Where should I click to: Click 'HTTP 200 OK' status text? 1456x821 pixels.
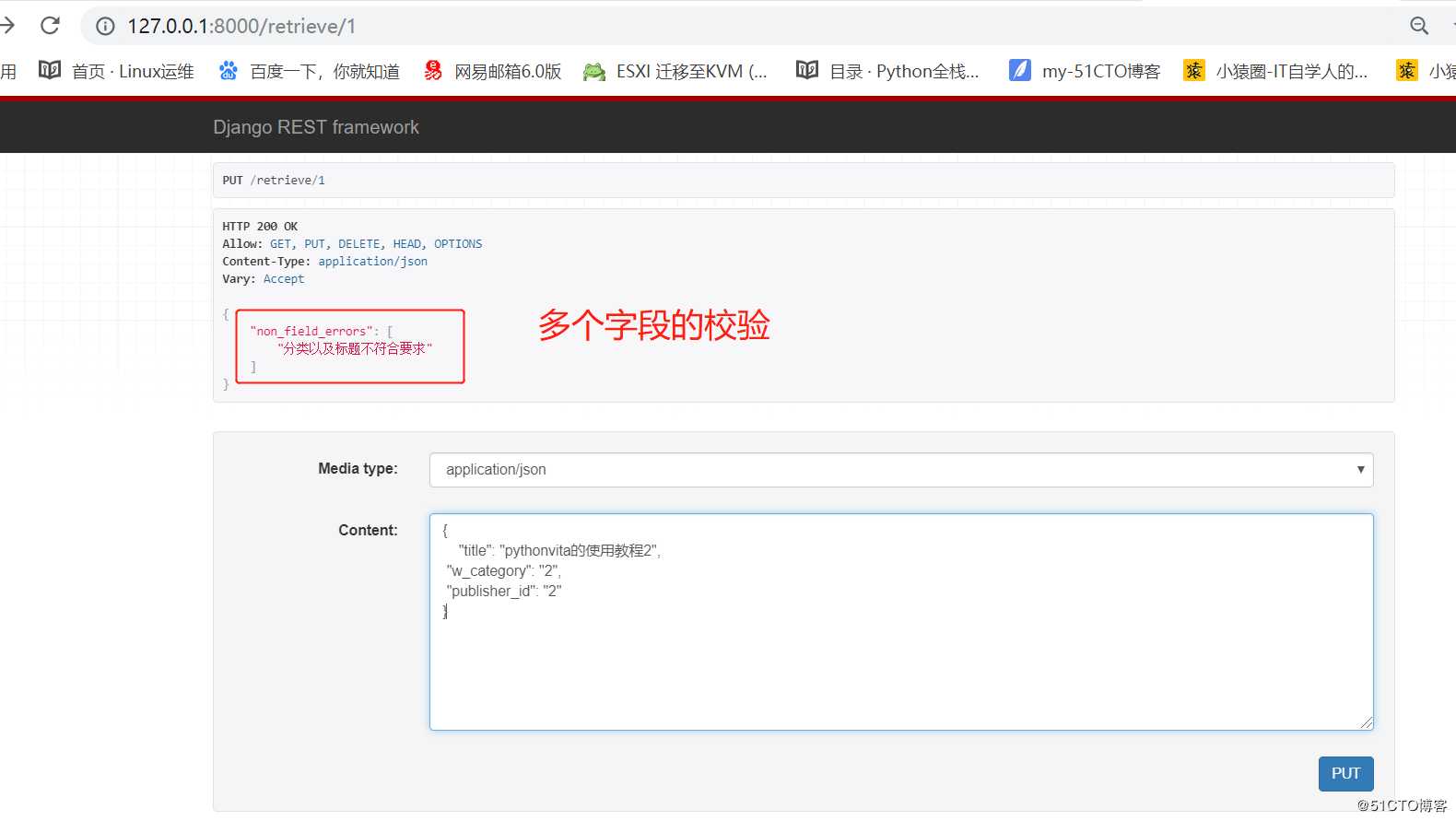point(260,227)
